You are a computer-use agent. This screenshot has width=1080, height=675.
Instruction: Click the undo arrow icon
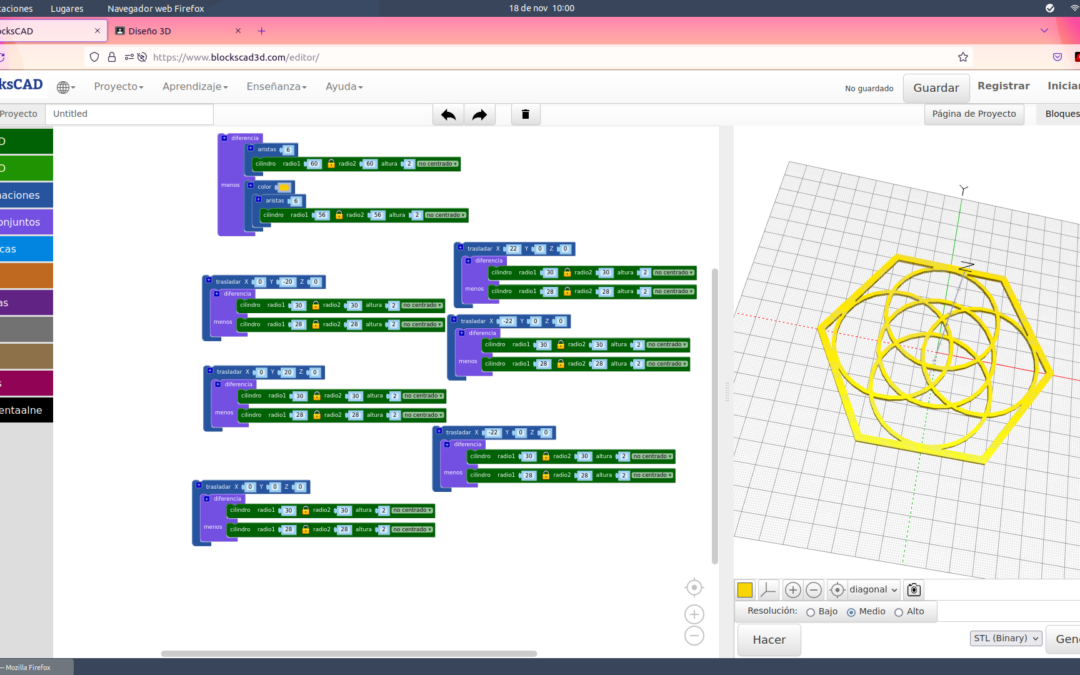coord(448,114)
